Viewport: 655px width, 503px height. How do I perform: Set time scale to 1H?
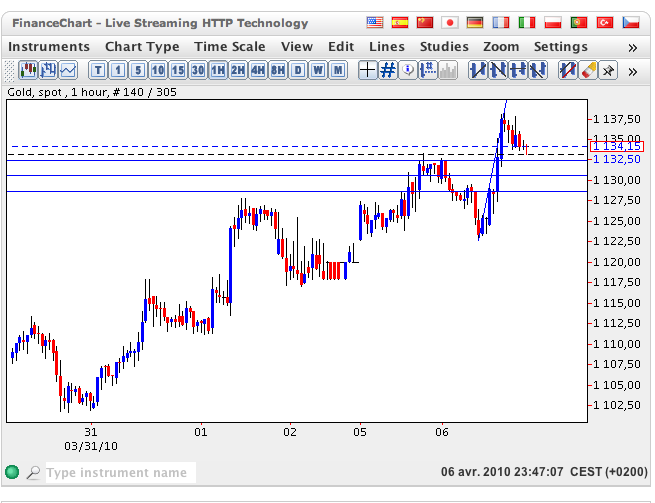point(218,69)
